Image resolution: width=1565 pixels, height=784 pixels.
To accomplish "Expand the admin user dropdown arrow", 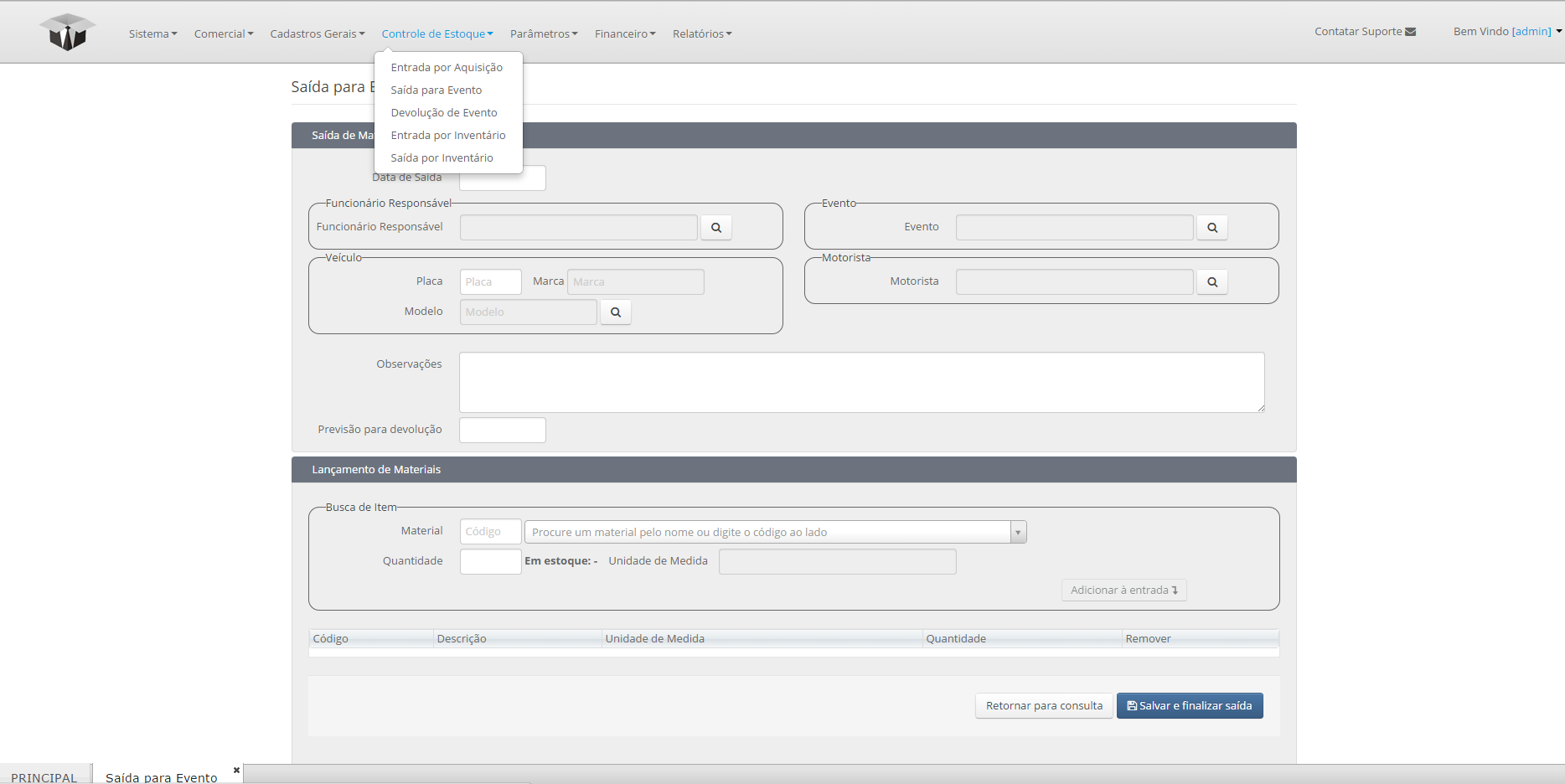I will tap(1558, 32).
